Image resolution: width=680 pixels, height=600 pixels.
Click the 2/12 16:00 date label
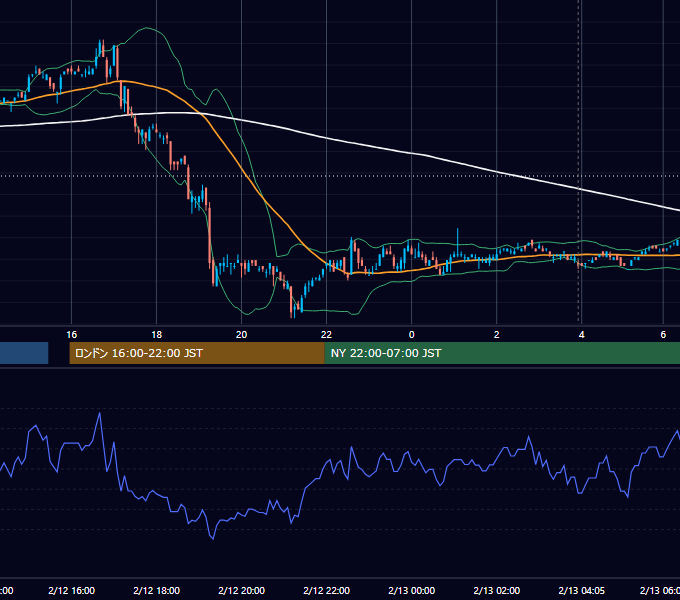point(72,590)
